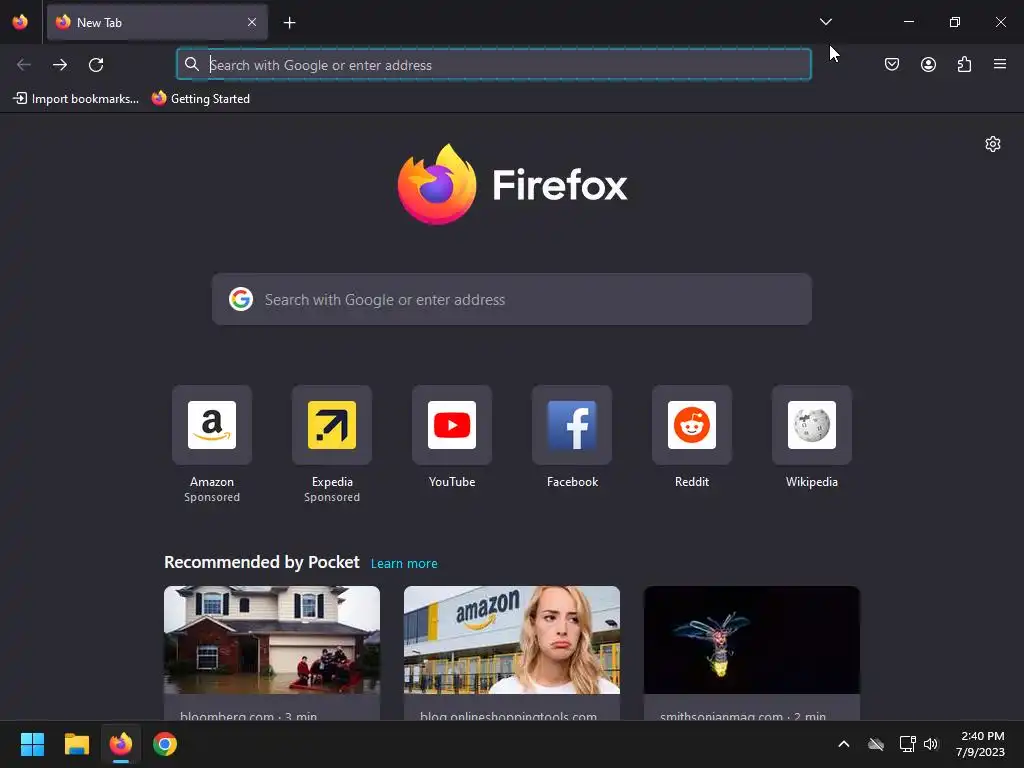Minimize the Firefox window
Screen dimensions: 1024x768
click(908, 22)
